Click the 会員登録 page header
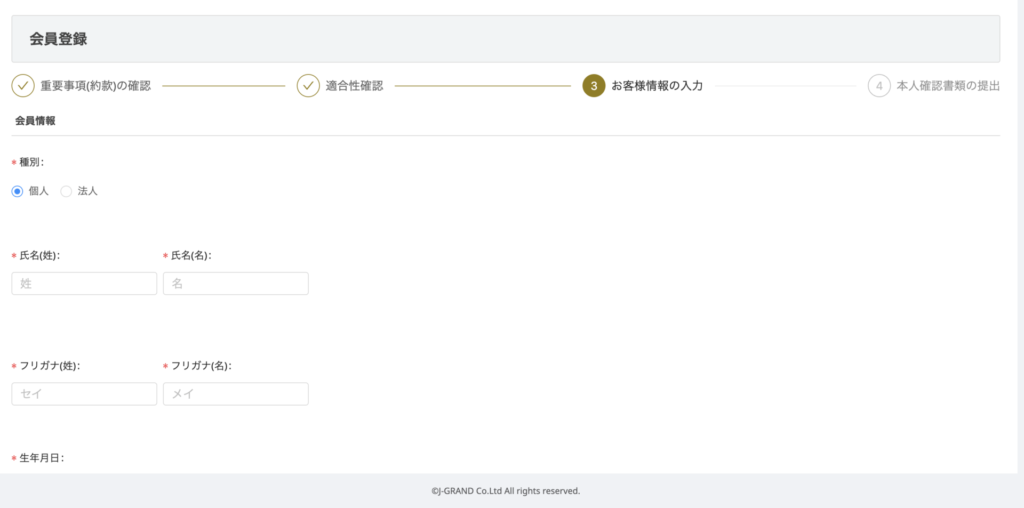1024x508 pixels. pyautogui.click(x=58, y=39)
